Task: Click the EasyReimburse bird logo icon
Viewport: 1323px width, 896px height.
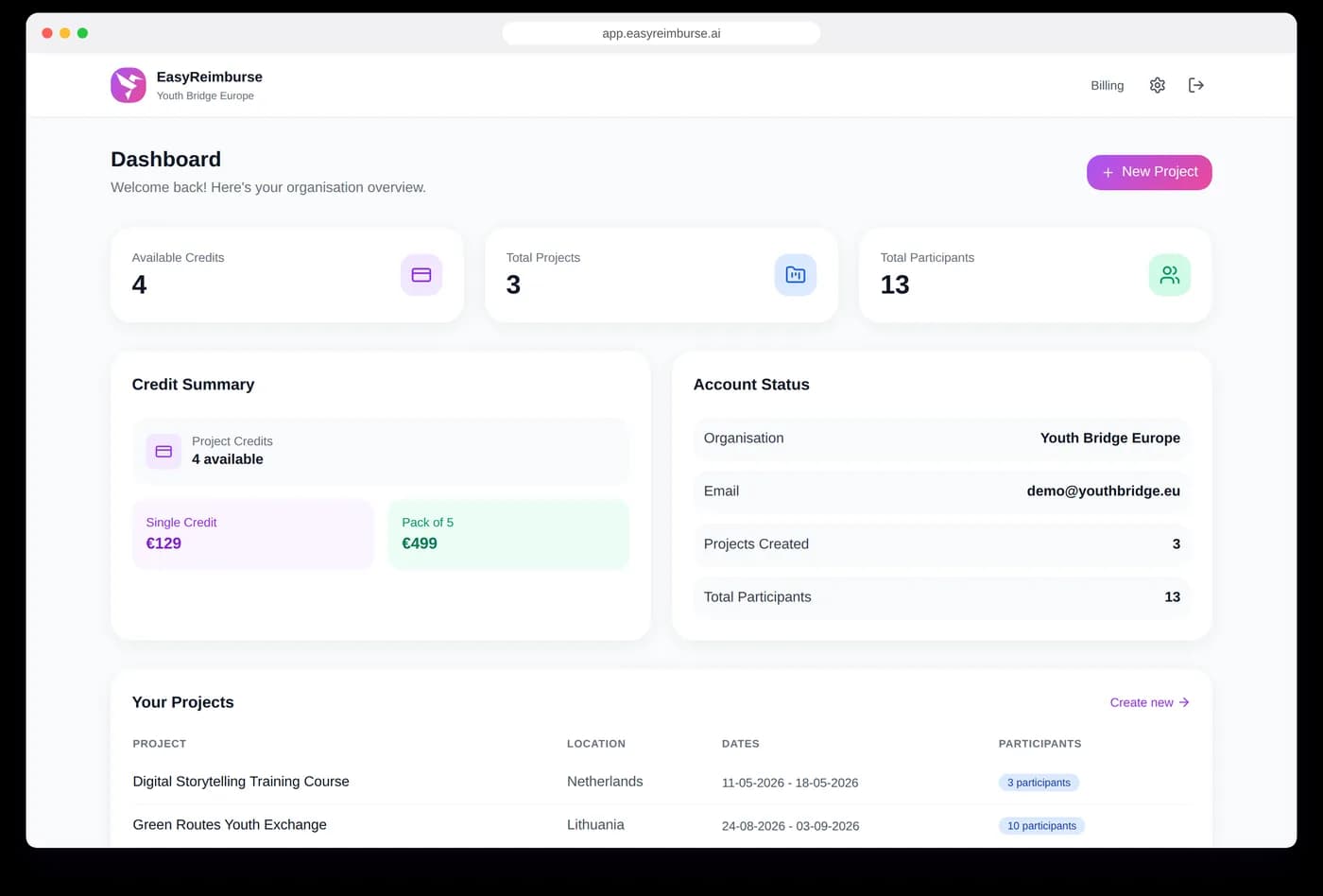Action: [129, 85]
